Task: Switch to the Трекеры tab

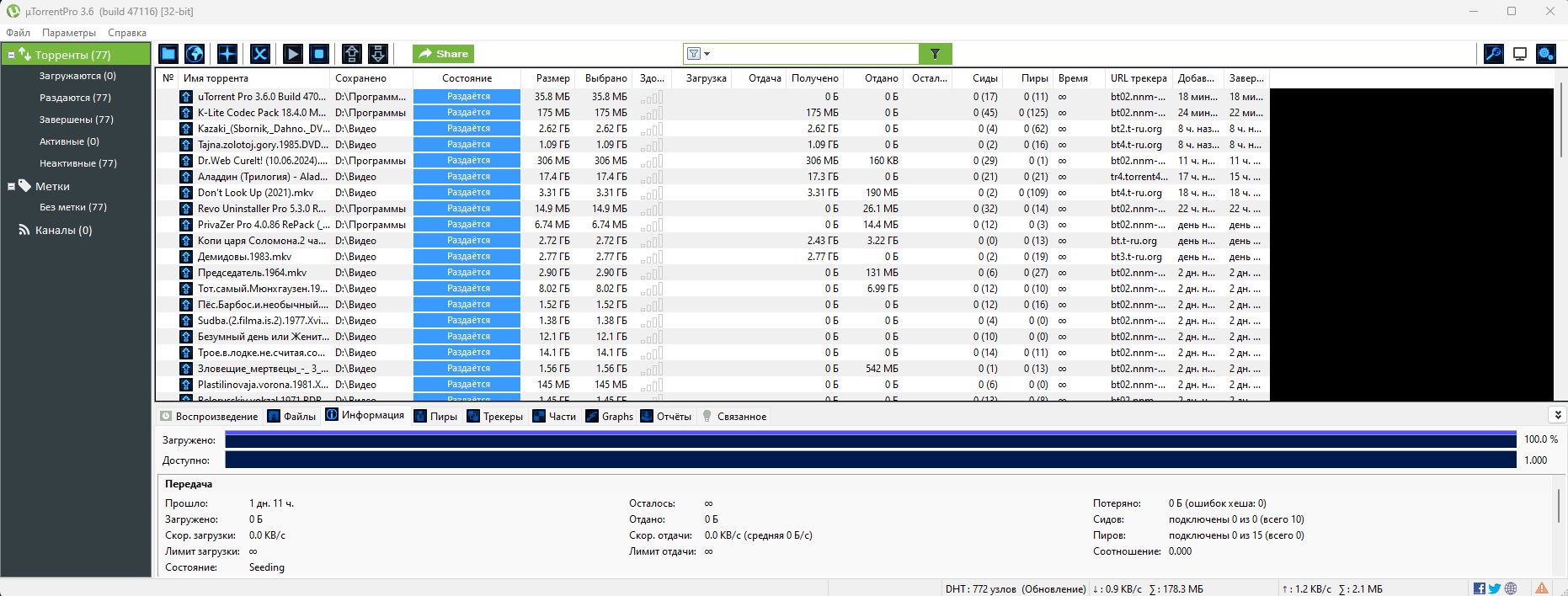Action: point(495,416)
